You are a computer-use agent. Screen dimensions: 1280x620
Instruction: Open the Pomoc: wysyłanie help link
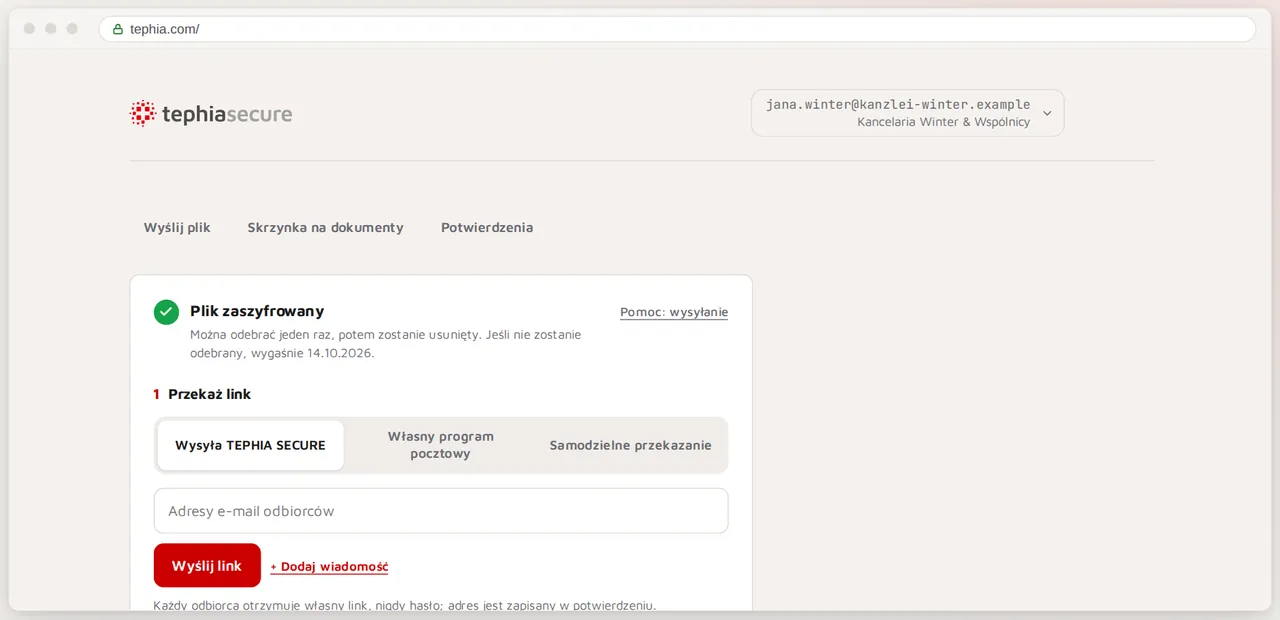click(674, 312)
